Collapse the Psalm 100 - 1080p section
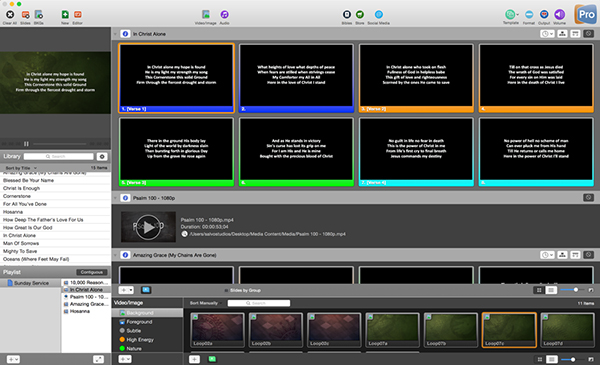 point(115,198)
